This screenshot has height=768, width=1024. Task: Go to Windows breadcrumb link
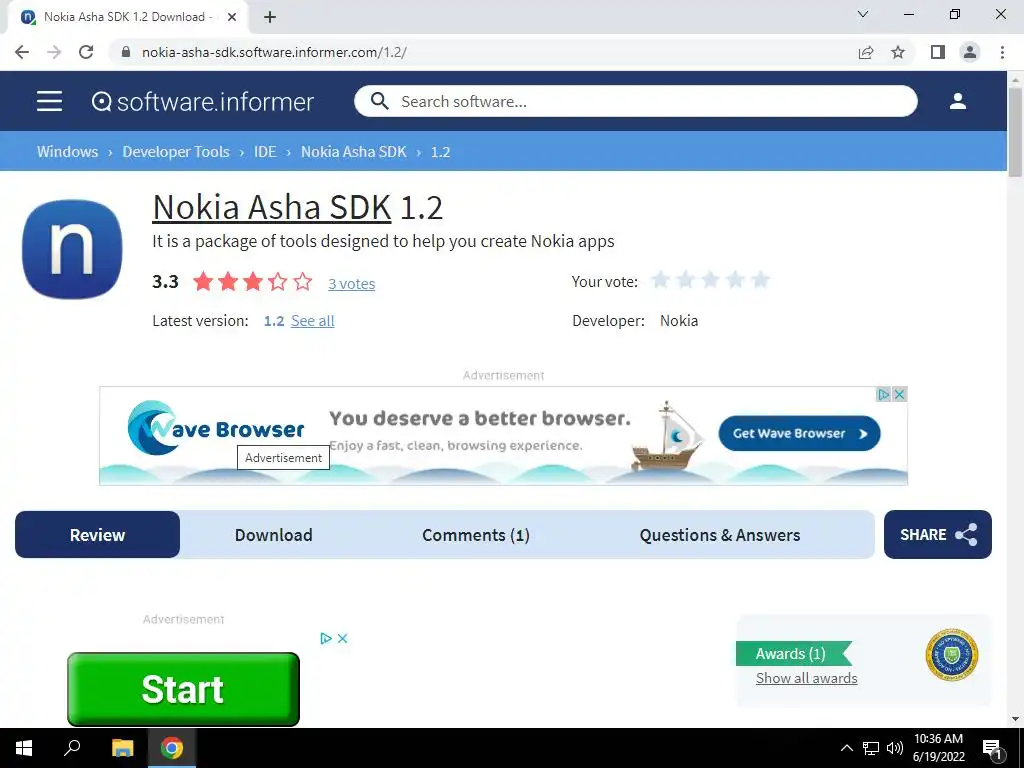point(67,152)
